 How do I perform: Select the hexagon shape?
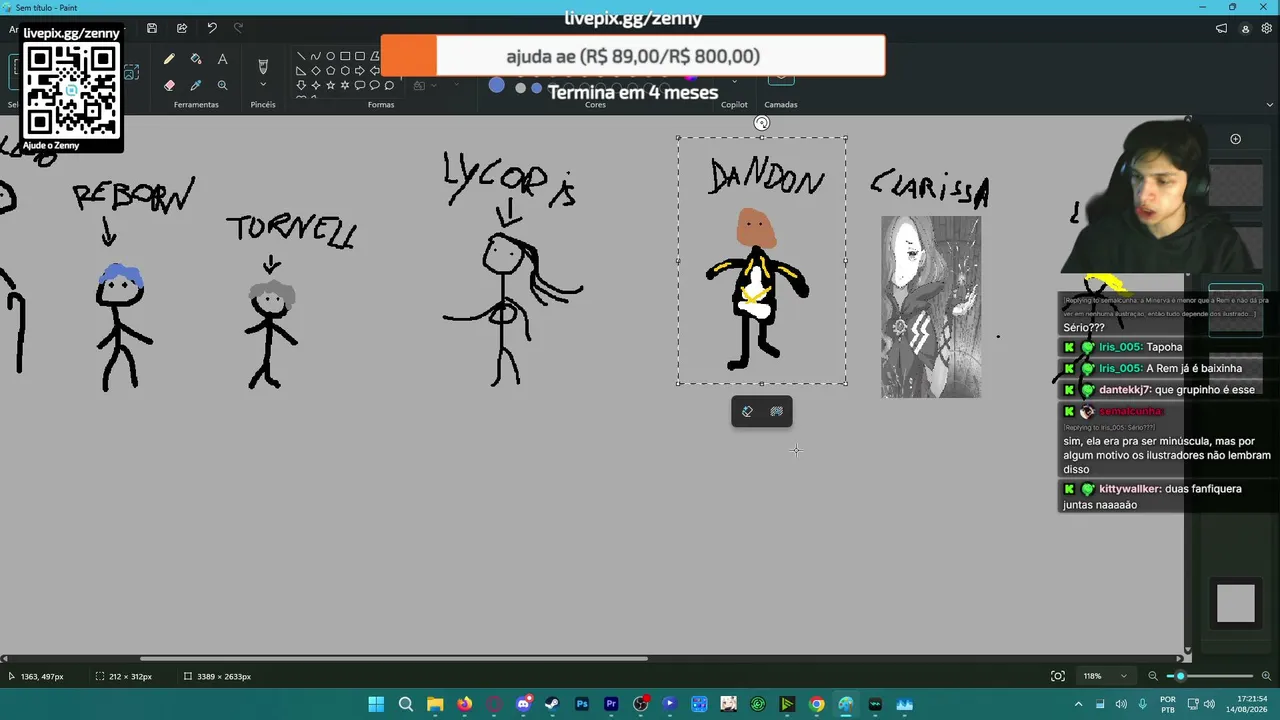[345, 70]
